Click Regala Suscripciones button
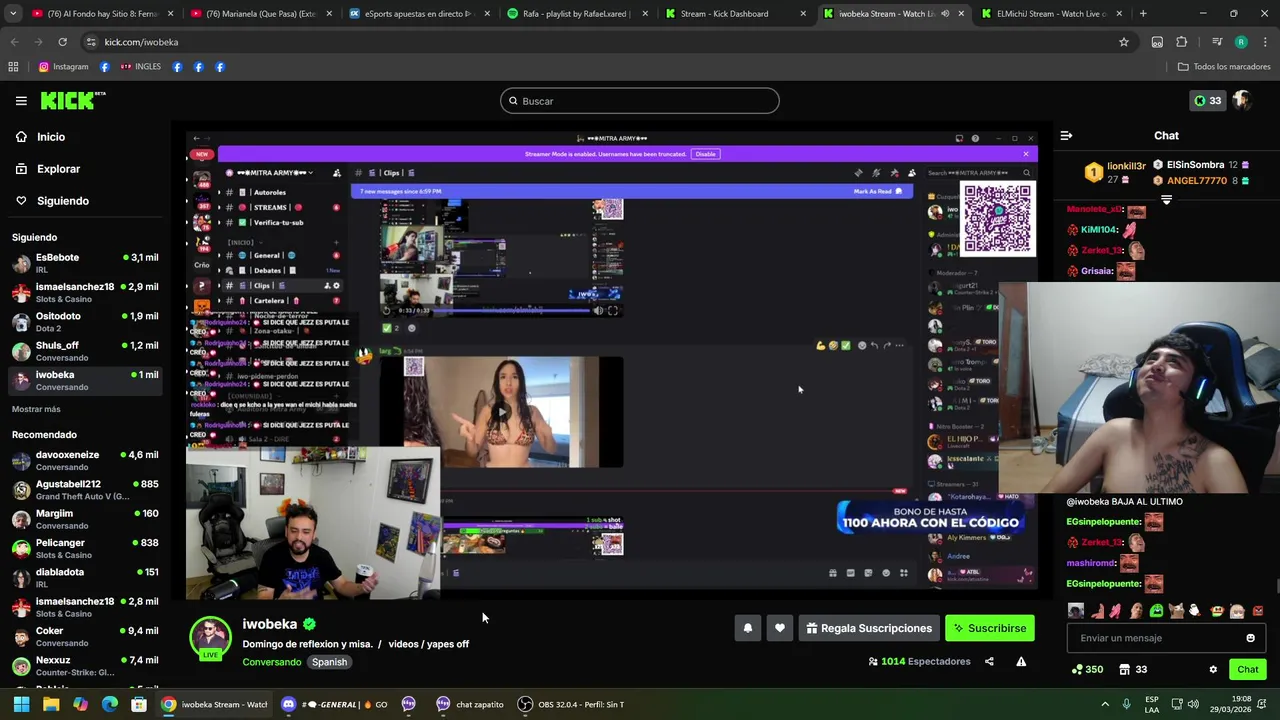This screenshot has height=720, width=1280. [868, 628]
